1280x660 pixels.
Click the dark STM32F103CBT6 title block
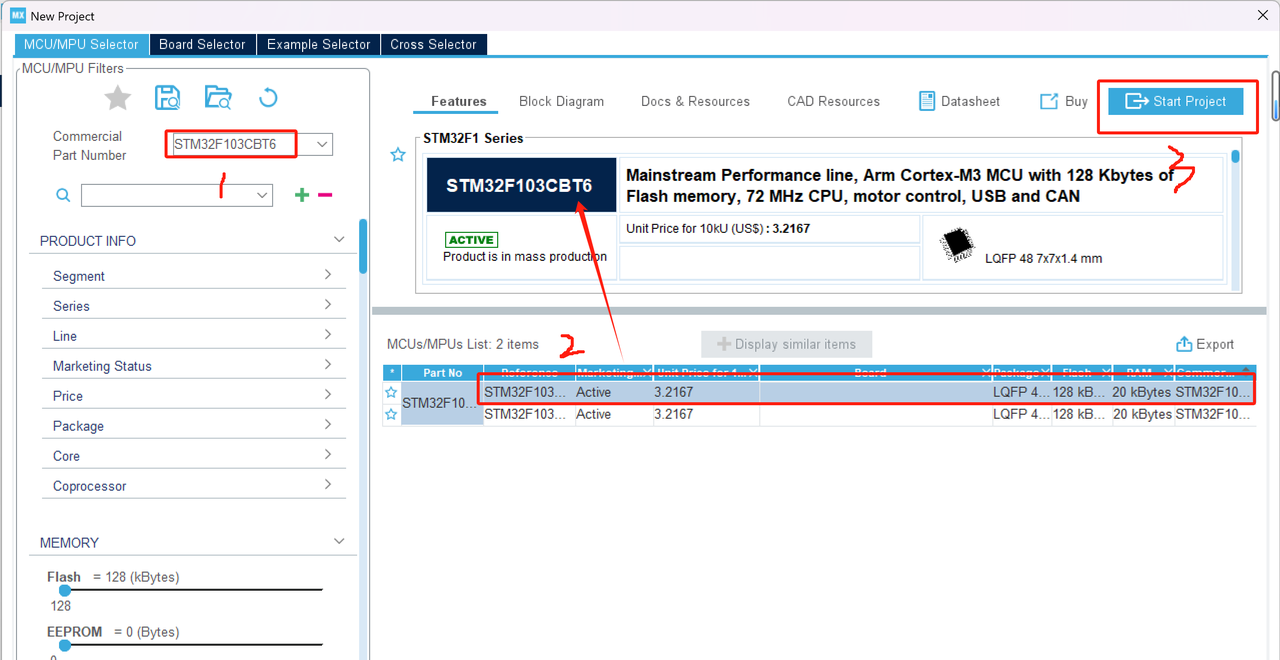click(x=519, y=185)
